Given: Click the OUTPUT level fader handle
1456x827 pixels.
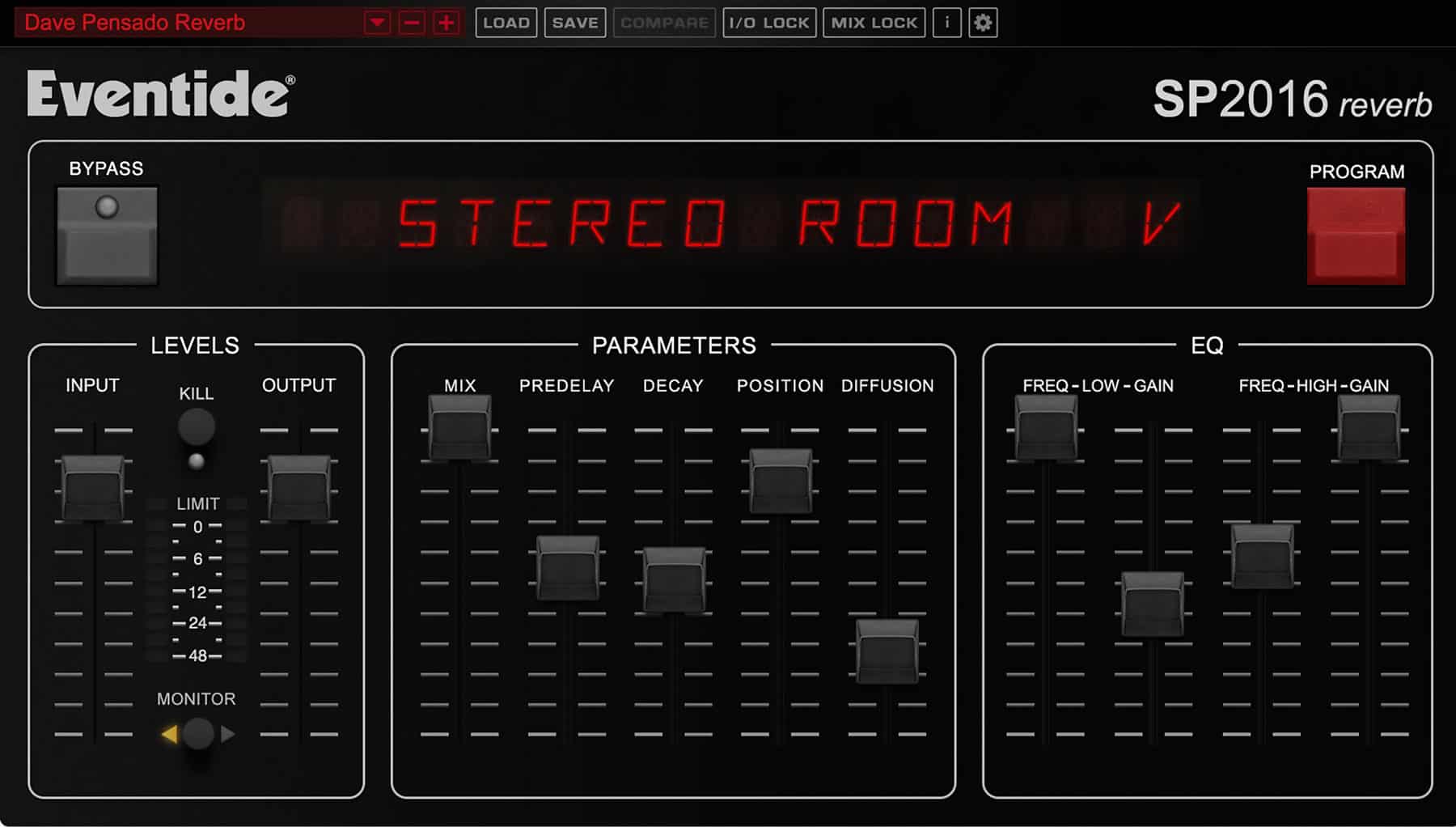Looking at the screenshot, I should click(299, 487).
